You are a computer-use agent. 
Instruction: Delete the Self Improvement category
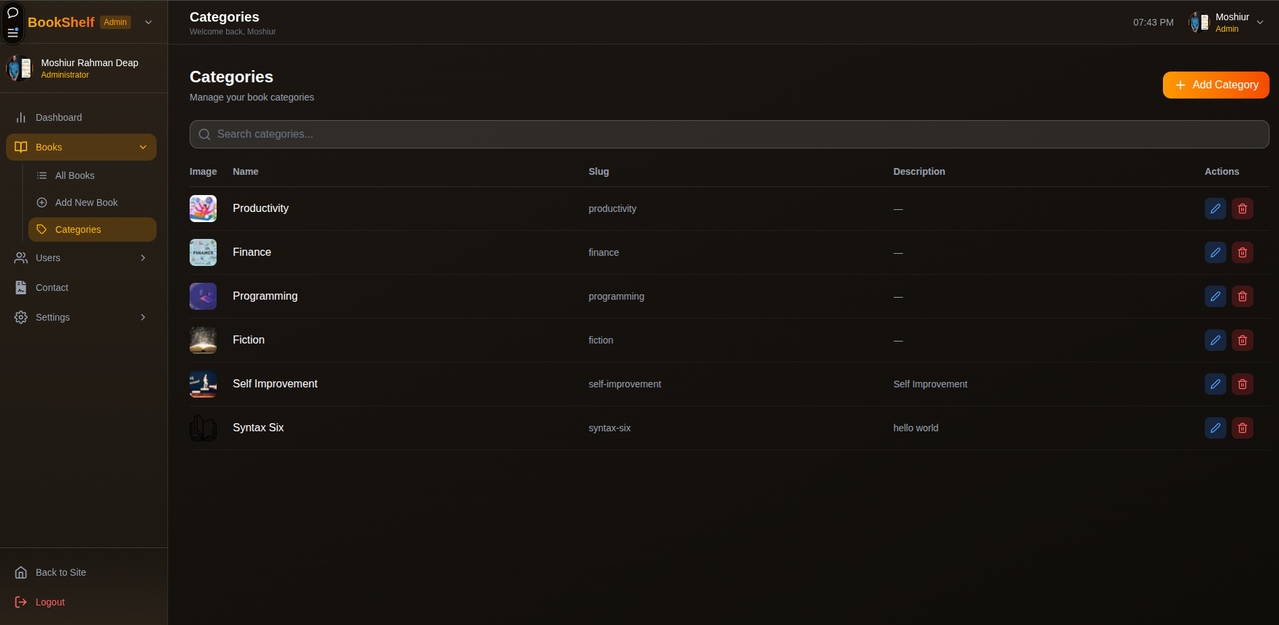coord(1242,384)
